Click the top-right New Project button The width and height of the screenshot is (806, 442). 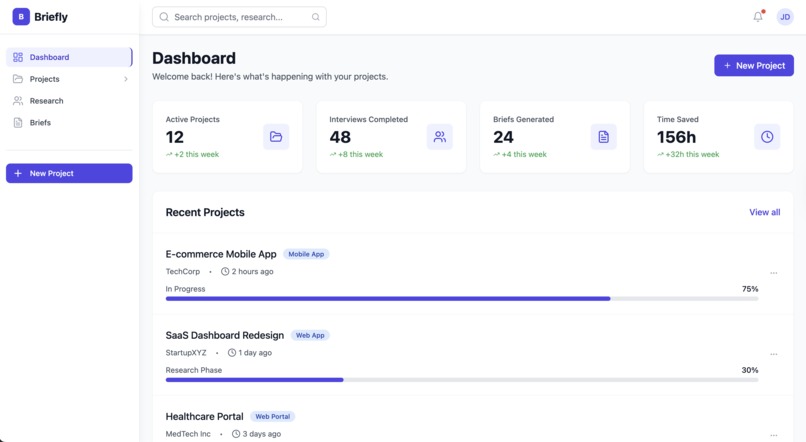(x=754, y=65)
